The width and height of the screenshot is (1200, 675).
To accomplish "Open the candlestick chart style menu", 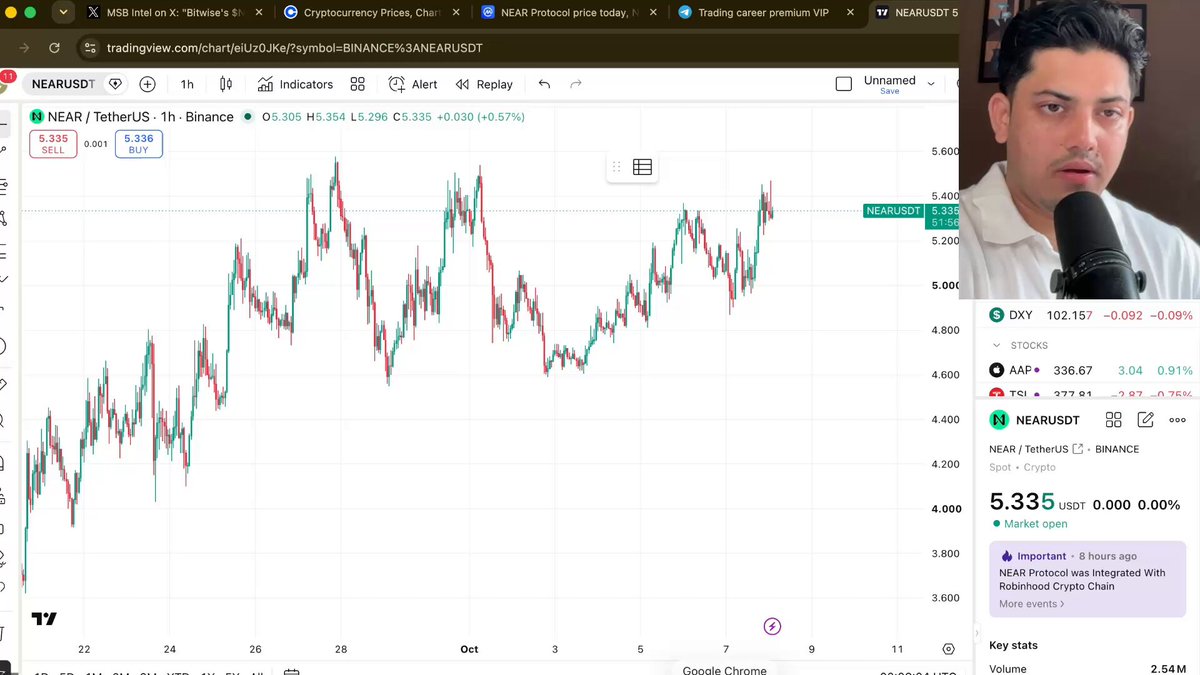I will pyautogui.click(x=226, y=84).
